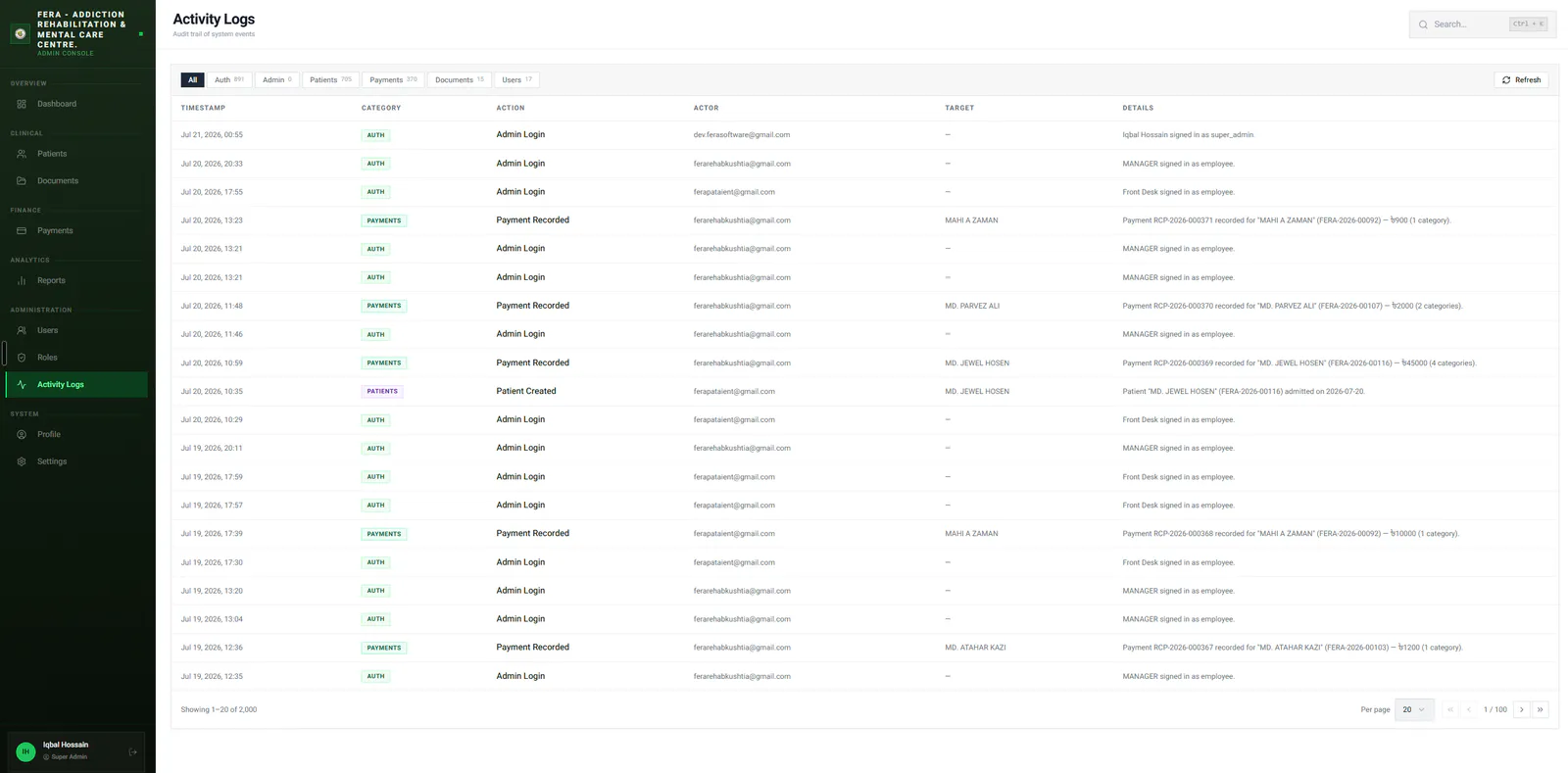Go to the previous page of logs
Image resolution: width=1568 pixels, height=773 pixels.
(1469, 710)
